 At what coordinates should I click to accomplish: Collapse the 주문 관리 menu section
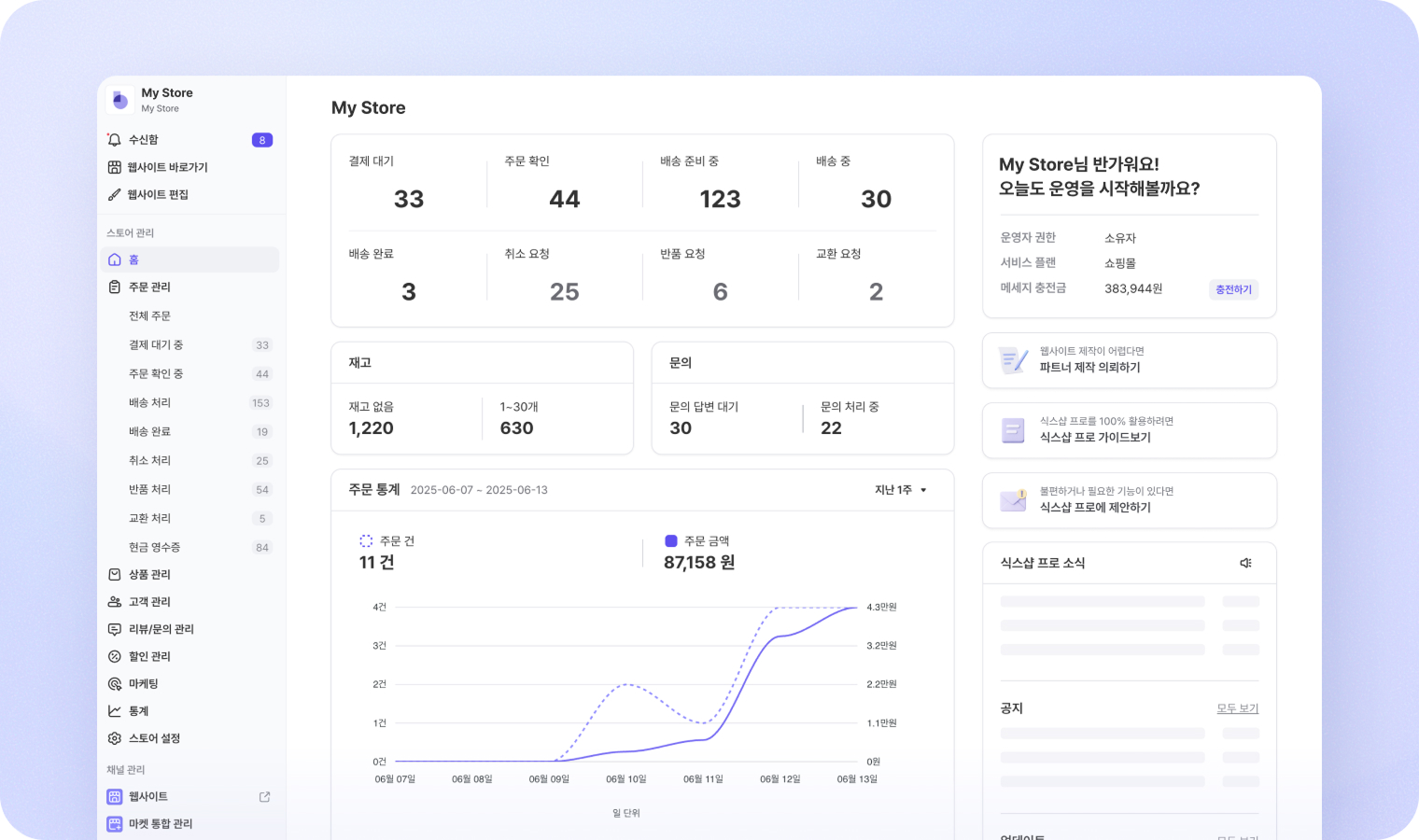click(149, 287)
